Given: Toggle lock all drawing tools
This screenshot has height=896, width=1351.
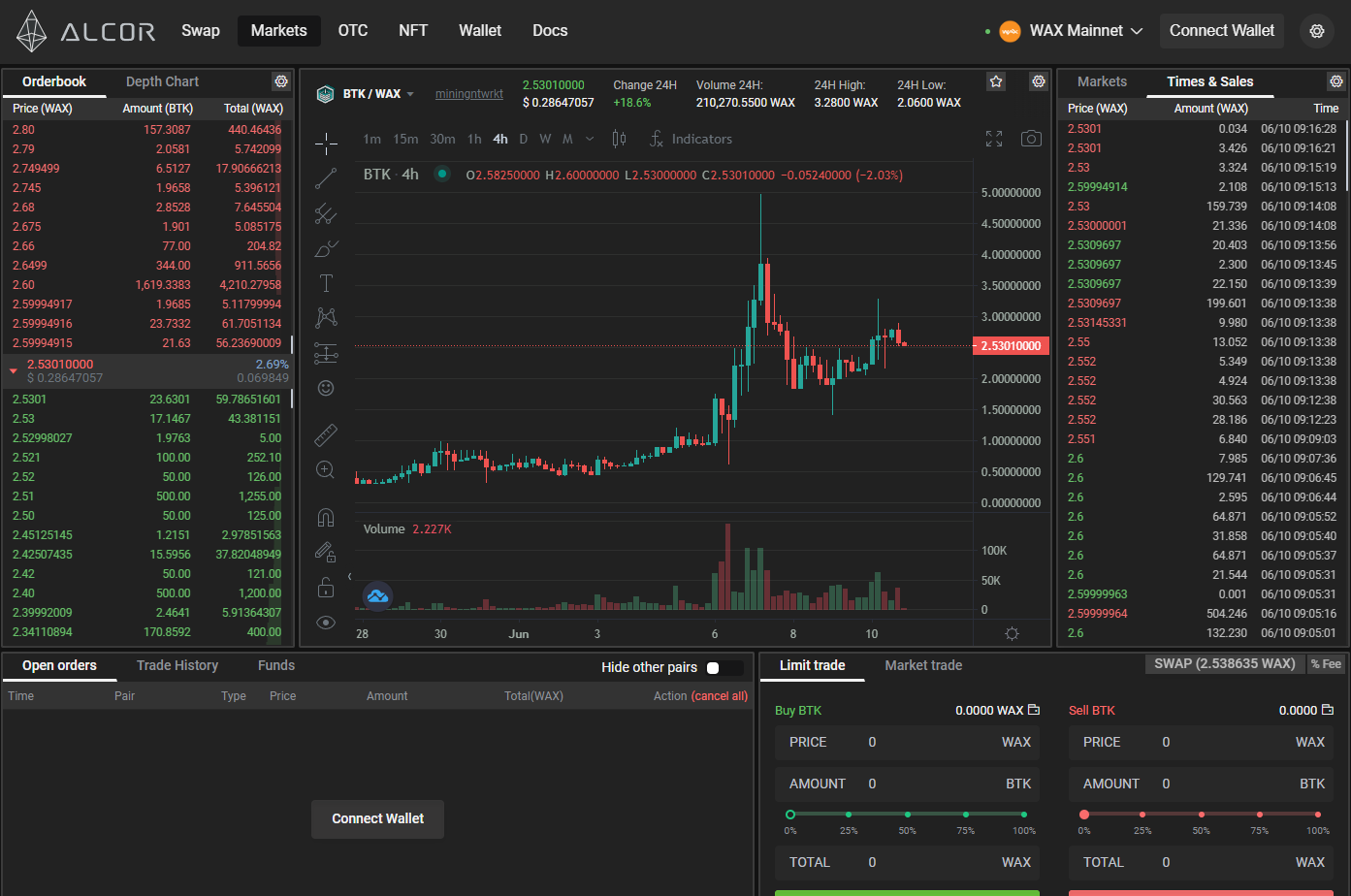Looking at the screenshot, I should tap(326, 587).
